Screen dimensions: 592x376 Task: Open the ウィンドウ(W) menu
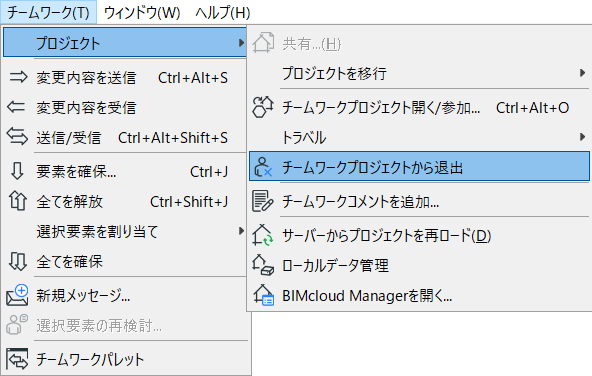[142, 12]
